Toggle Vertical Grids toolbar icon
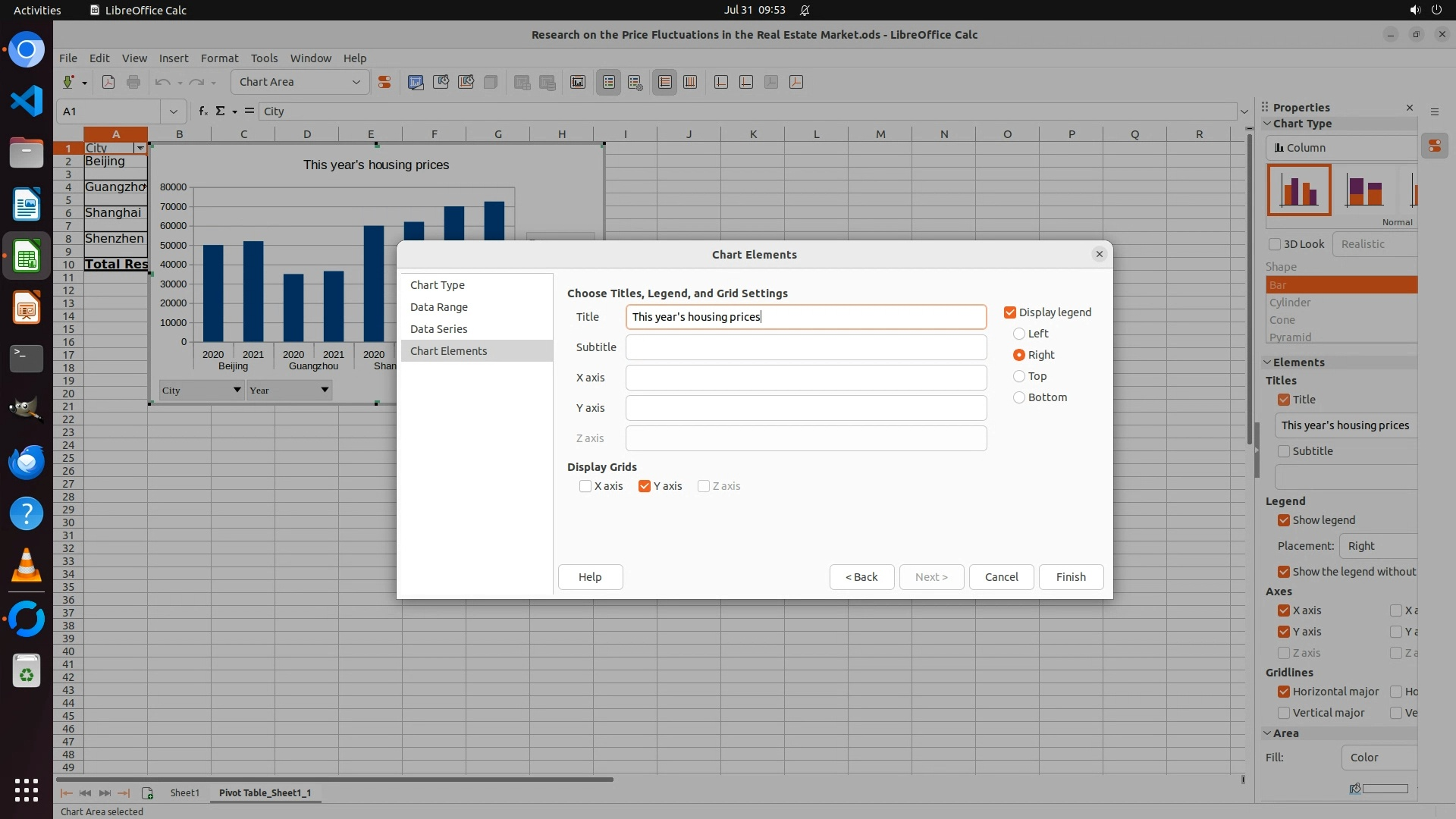Screen dimensions: 1456x819 pyautogui.click(x=690, y=82)
